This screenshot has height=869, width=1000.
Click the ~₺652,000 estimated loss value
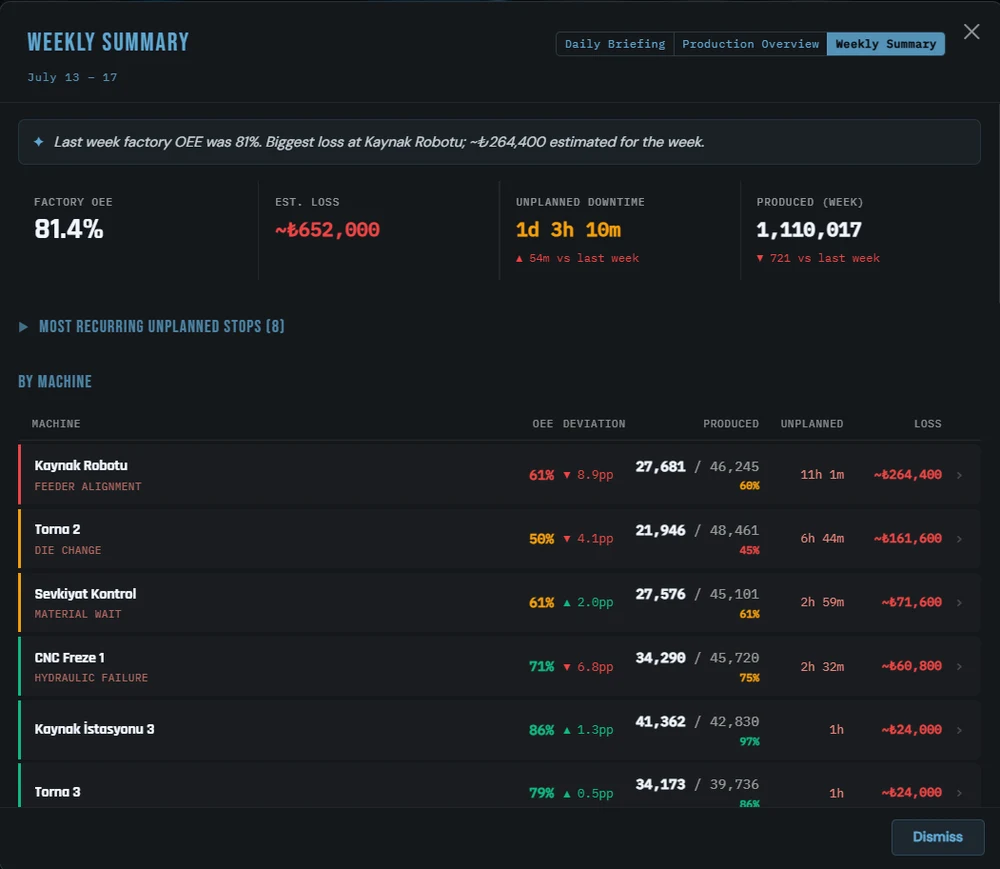pos(327,230)
